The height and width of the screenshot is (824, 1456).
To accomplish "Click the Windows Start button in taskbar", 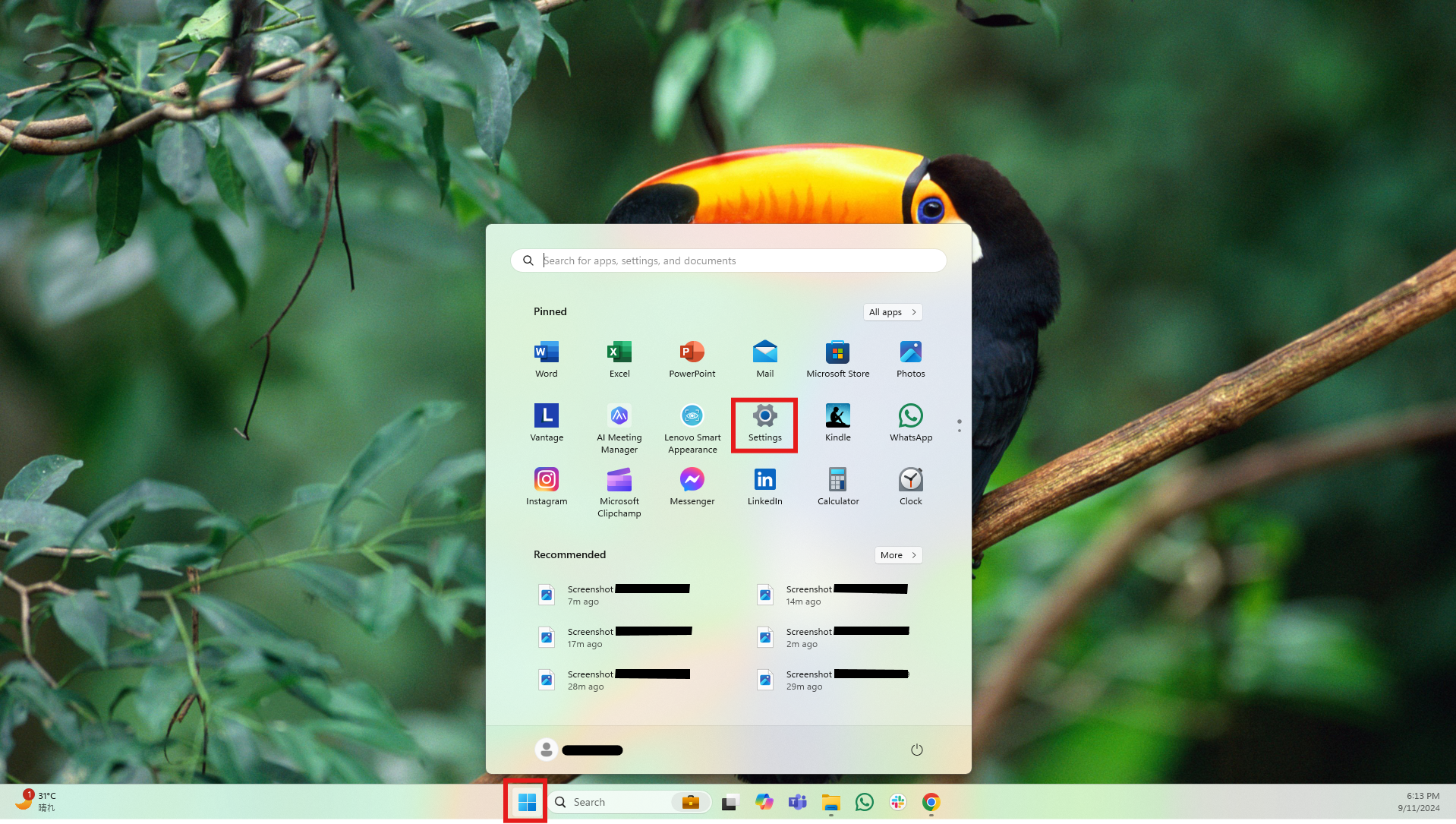I will 526,802.
